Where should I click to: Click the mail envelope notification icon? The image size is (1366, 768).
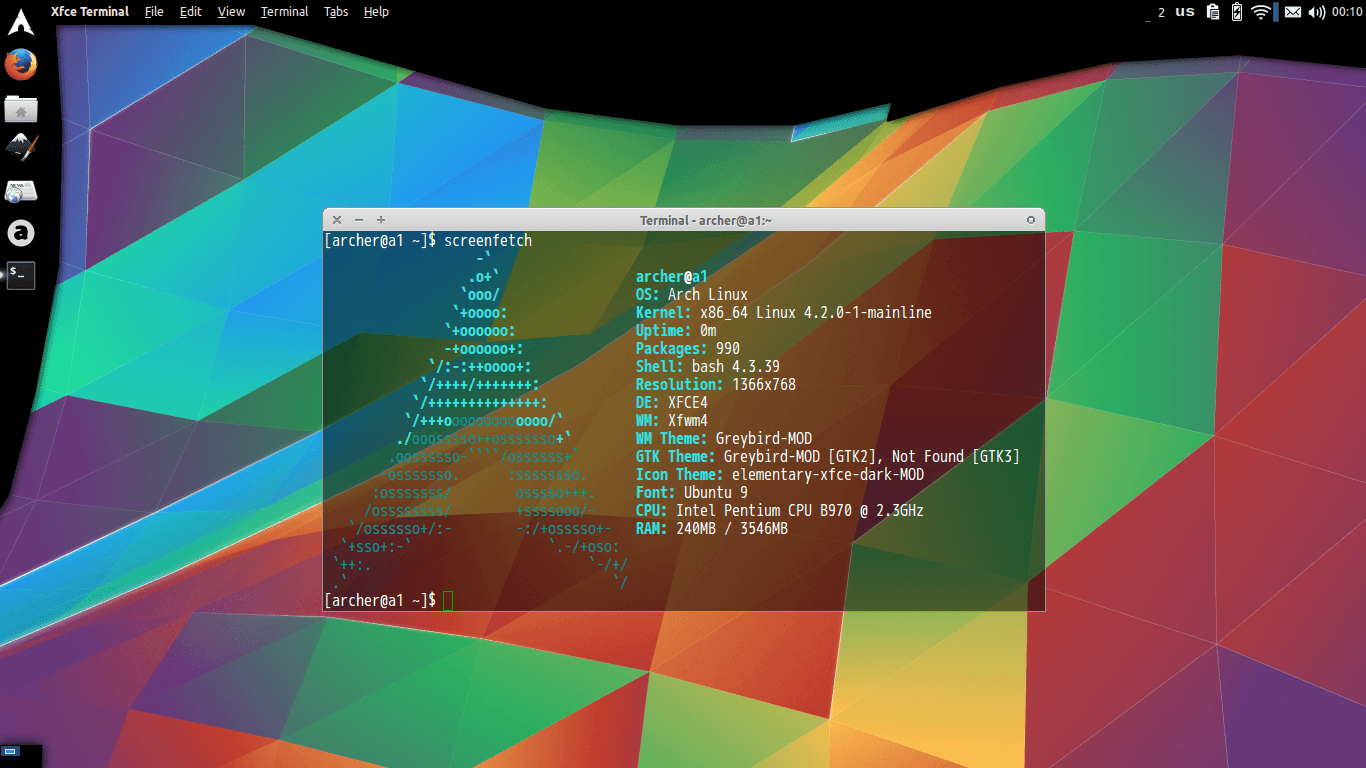[x=1293, y=12]
